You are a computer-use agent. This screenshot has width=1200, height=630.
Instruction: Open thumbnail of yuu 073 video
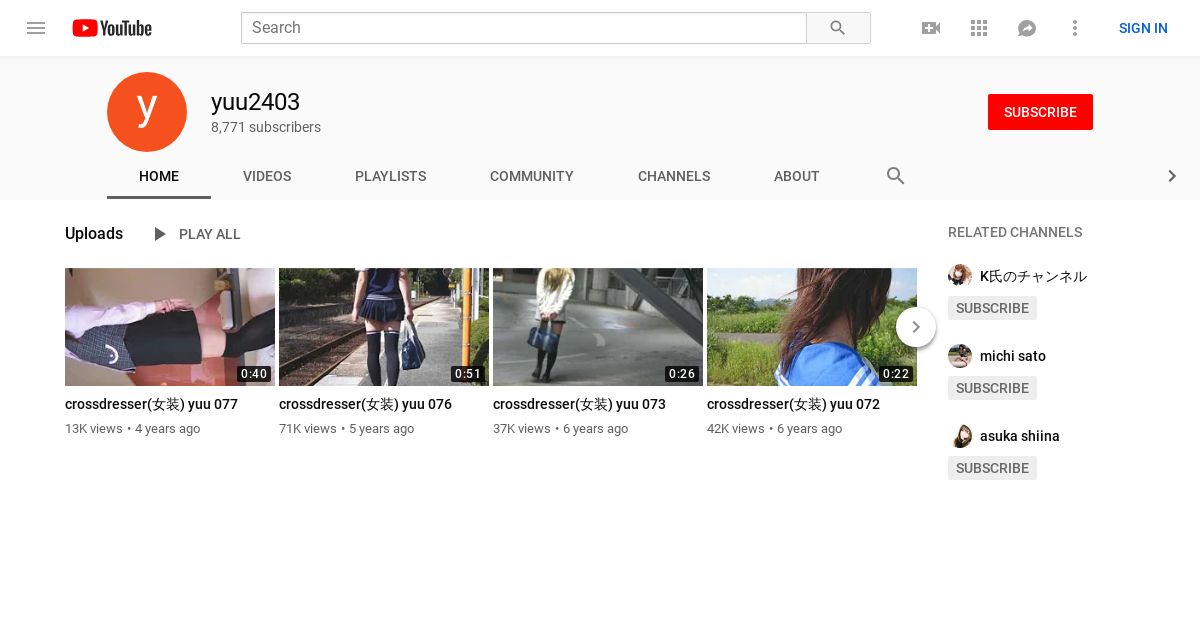(598, 327)
